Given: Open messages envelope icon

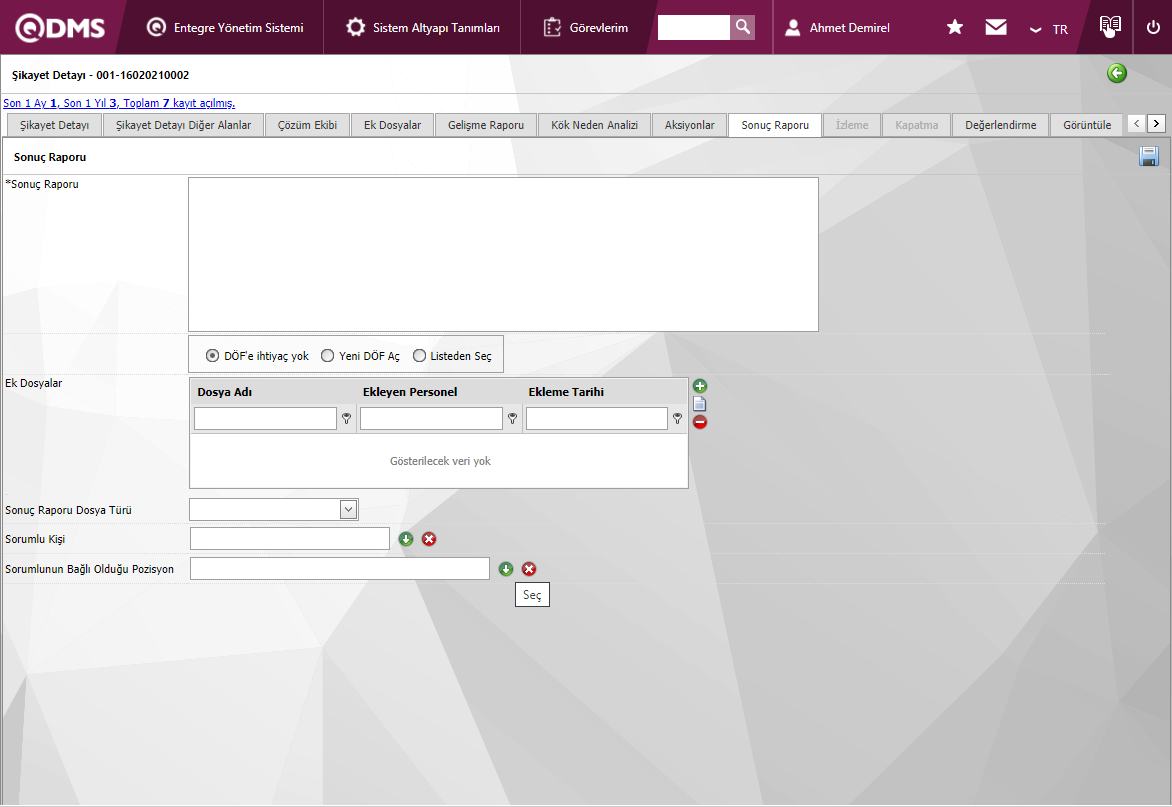Looking at the screenshot, I should (996, 28).
